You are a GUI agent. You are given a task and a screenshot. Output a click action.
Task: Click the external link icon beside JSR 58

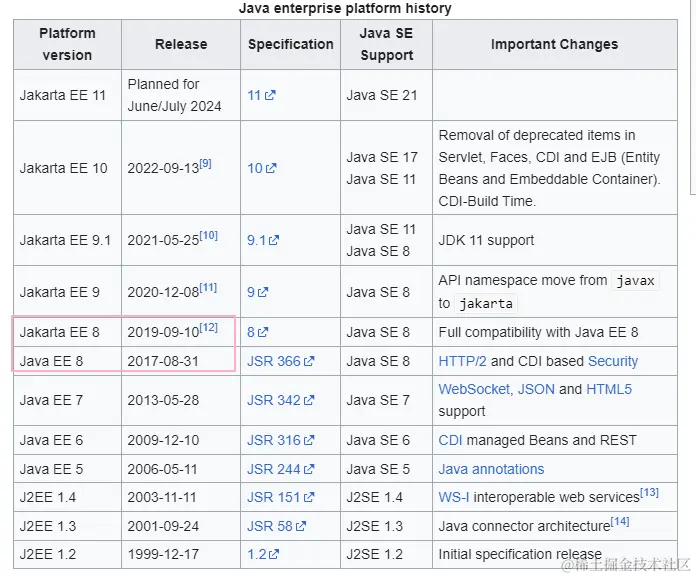[301, 526]
